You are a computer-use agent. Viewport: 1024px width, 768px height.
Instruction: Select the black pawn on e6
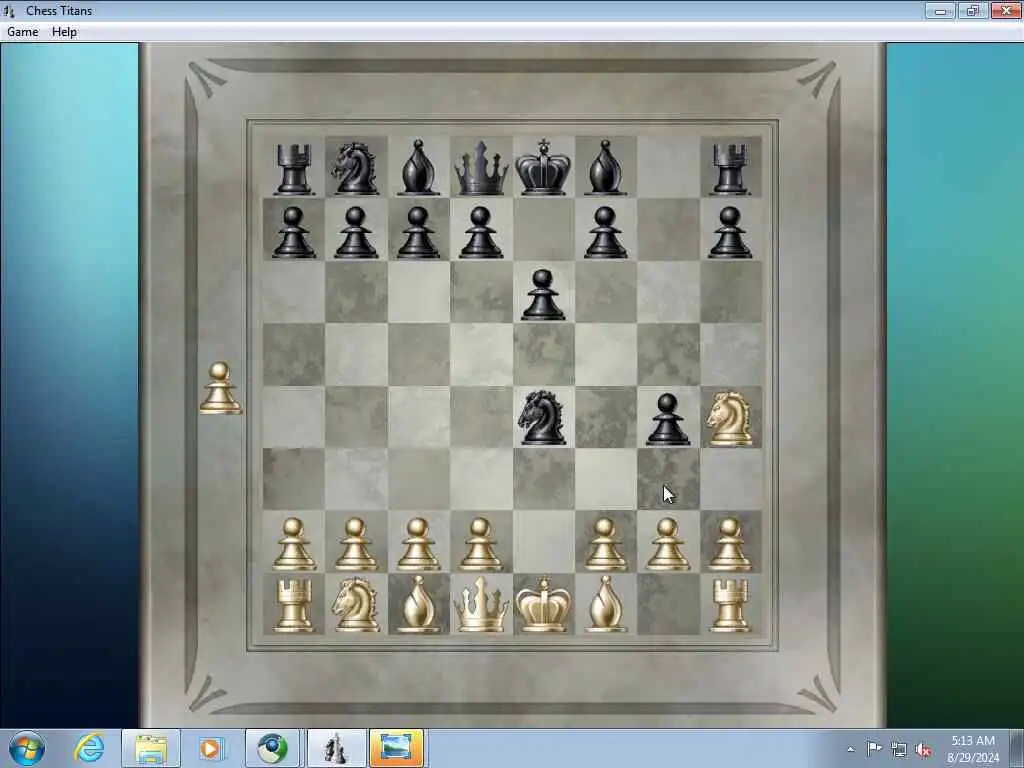coord(543,295)
